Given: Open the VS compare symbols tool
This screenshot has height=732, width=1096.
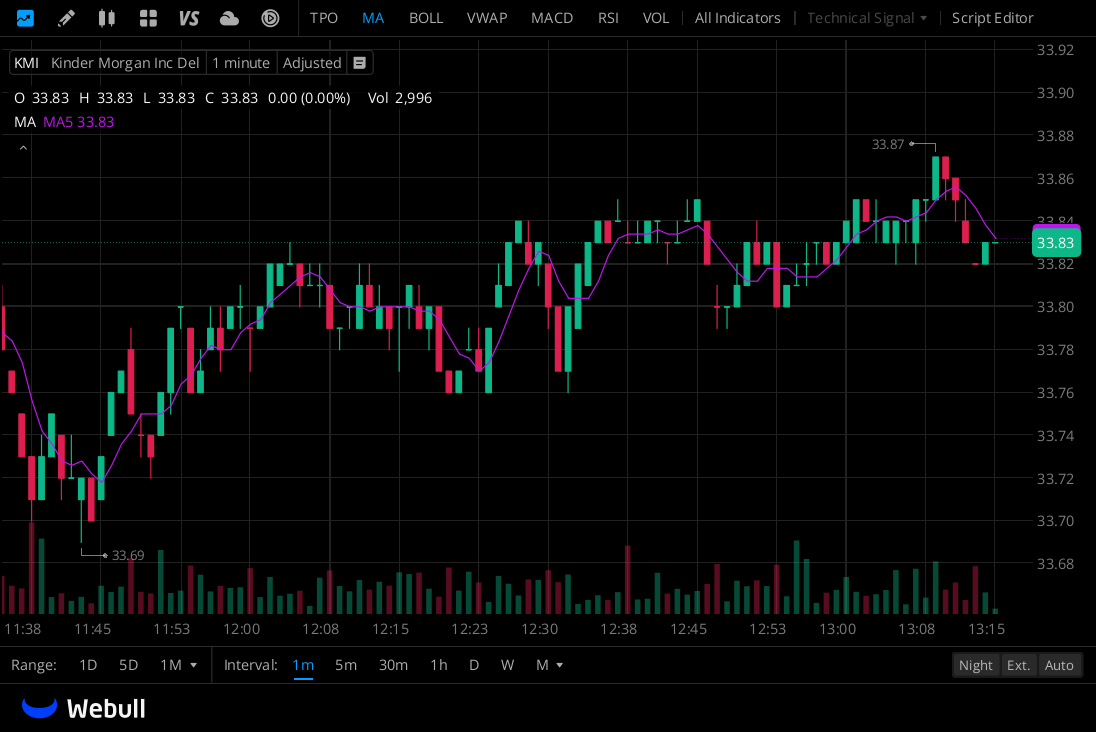Looking at the screenshot, I should coord(189,18).
